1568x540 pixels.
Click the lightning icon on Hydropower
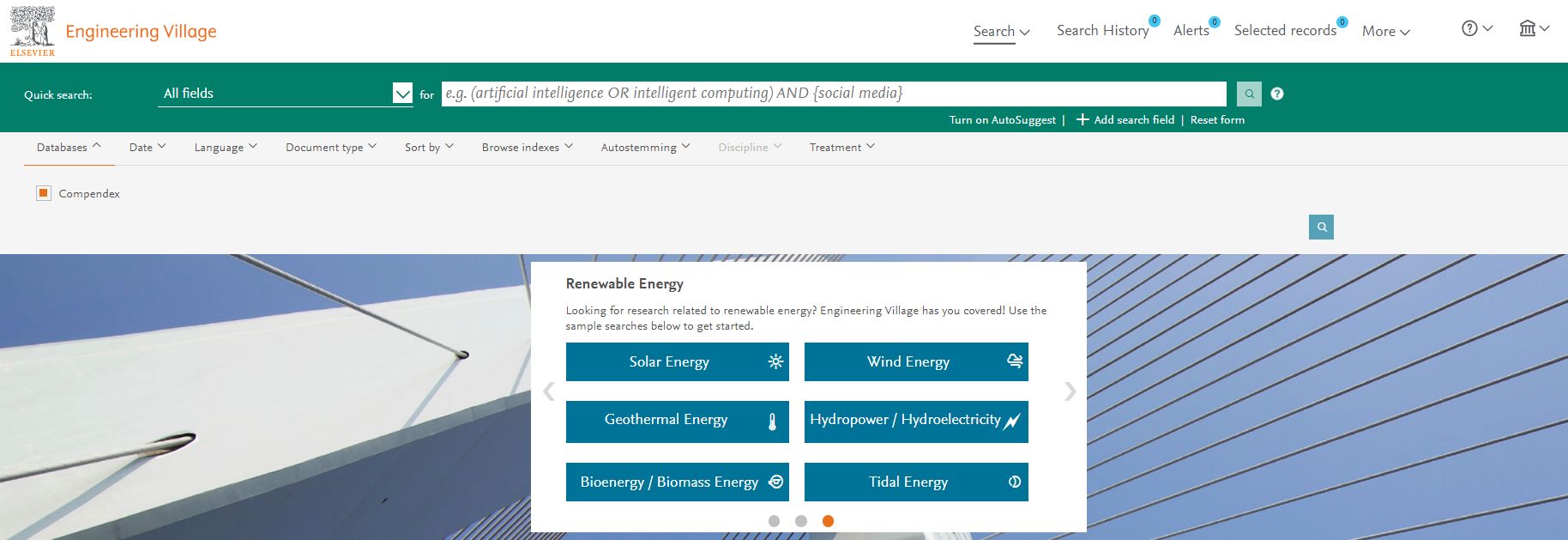(x=1012, y=422)
